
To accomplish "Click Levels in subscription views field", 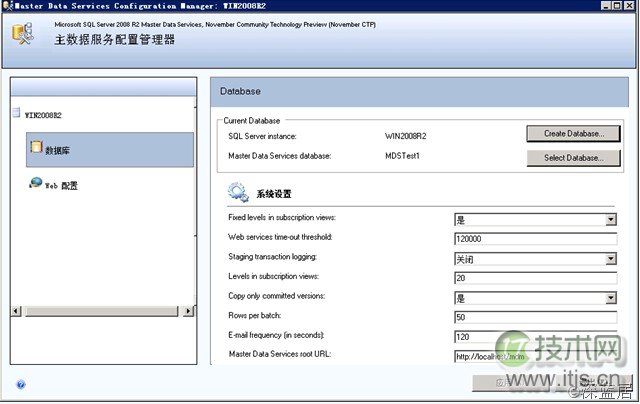I will [x=536, y=278].
